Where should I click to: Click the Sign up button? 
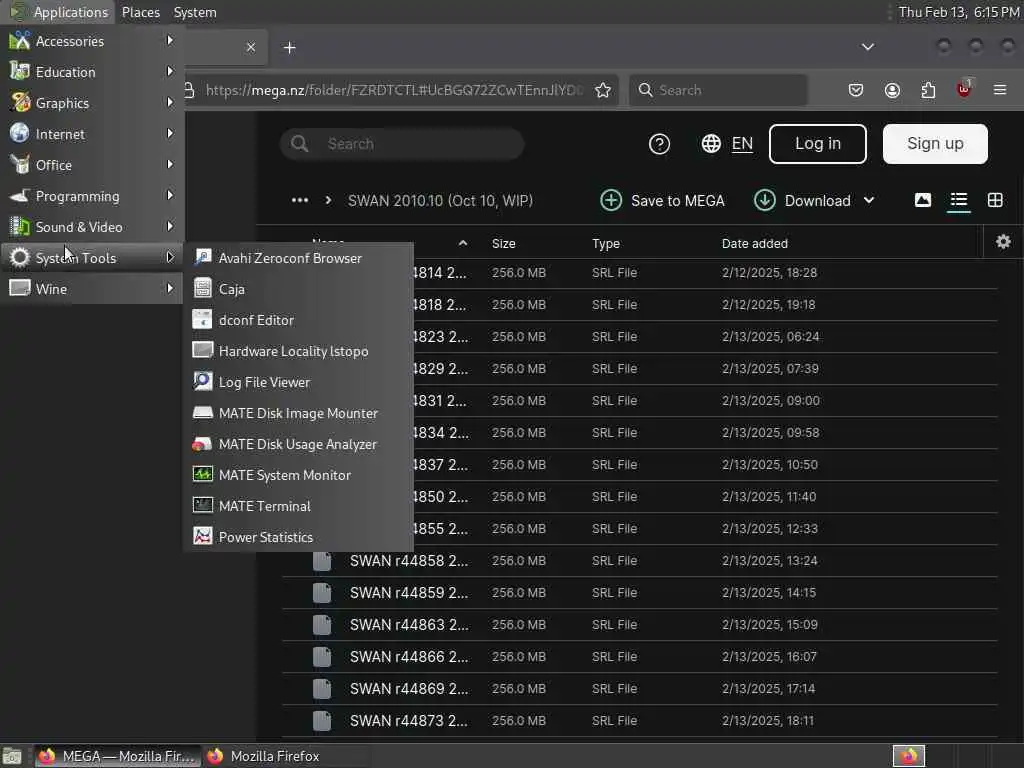(x=935, y=144)
